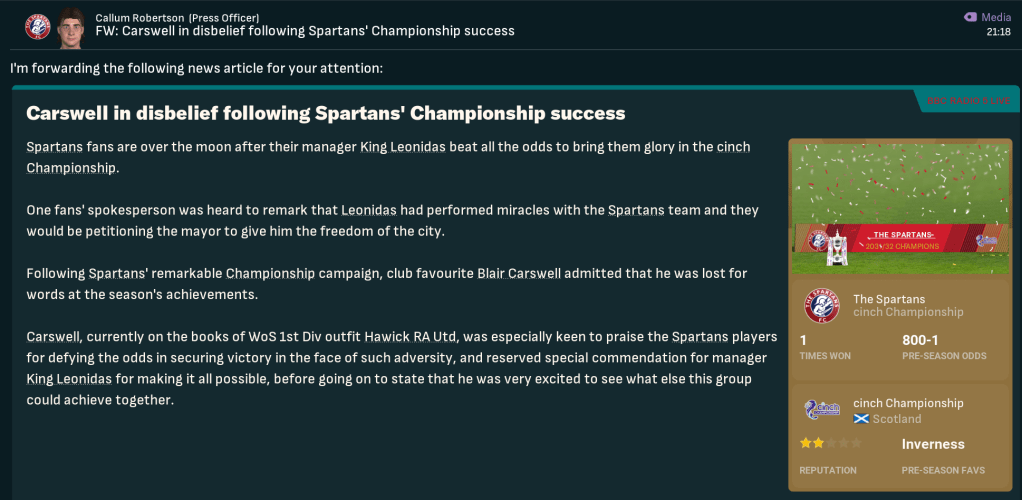Open the champions celebration banner image
This screenshot has height=500, width=1022.
point(900,207)
